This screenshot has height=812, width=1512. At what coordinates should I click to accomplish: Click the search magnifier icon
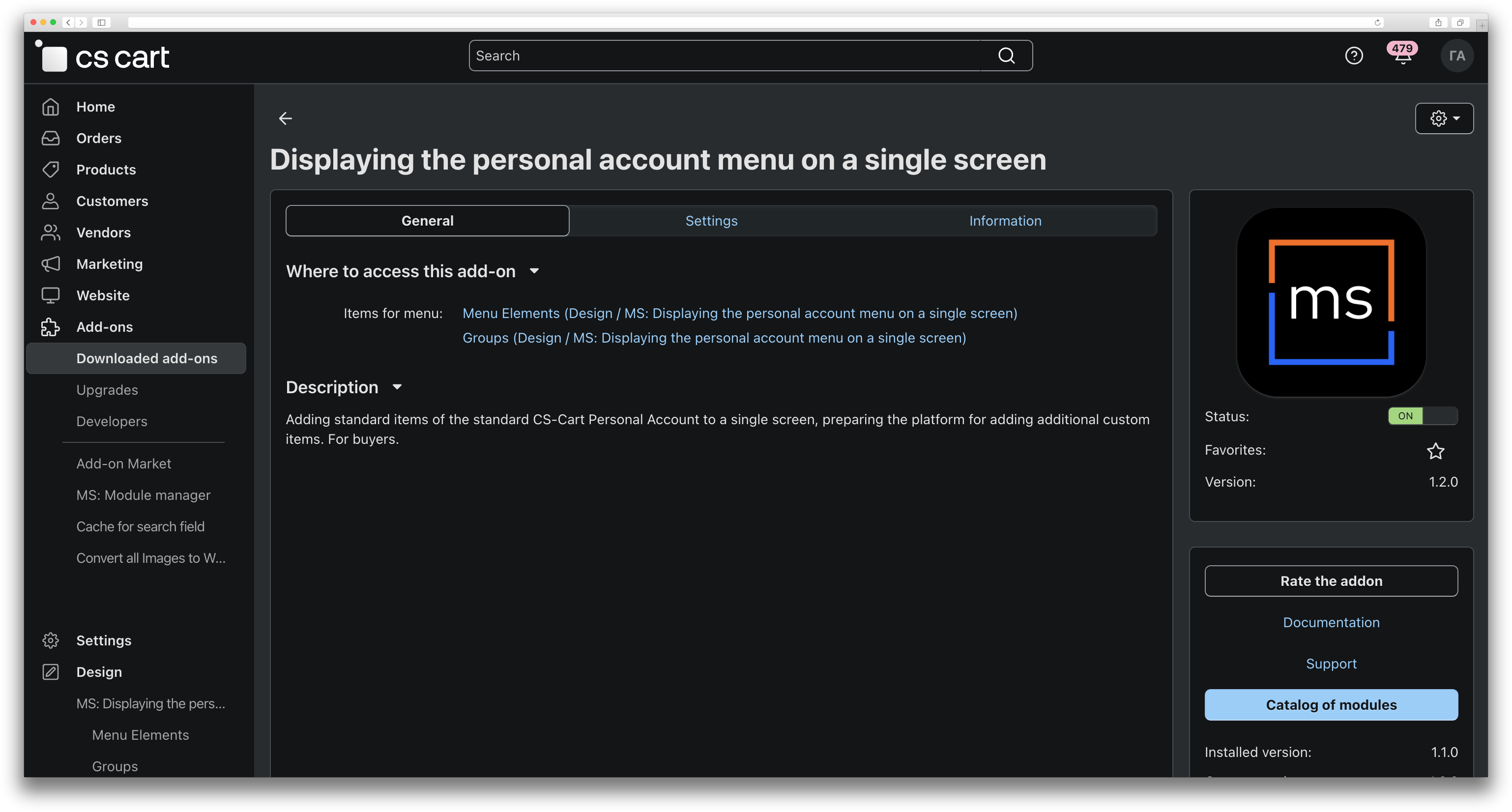tap(1006, 56)
